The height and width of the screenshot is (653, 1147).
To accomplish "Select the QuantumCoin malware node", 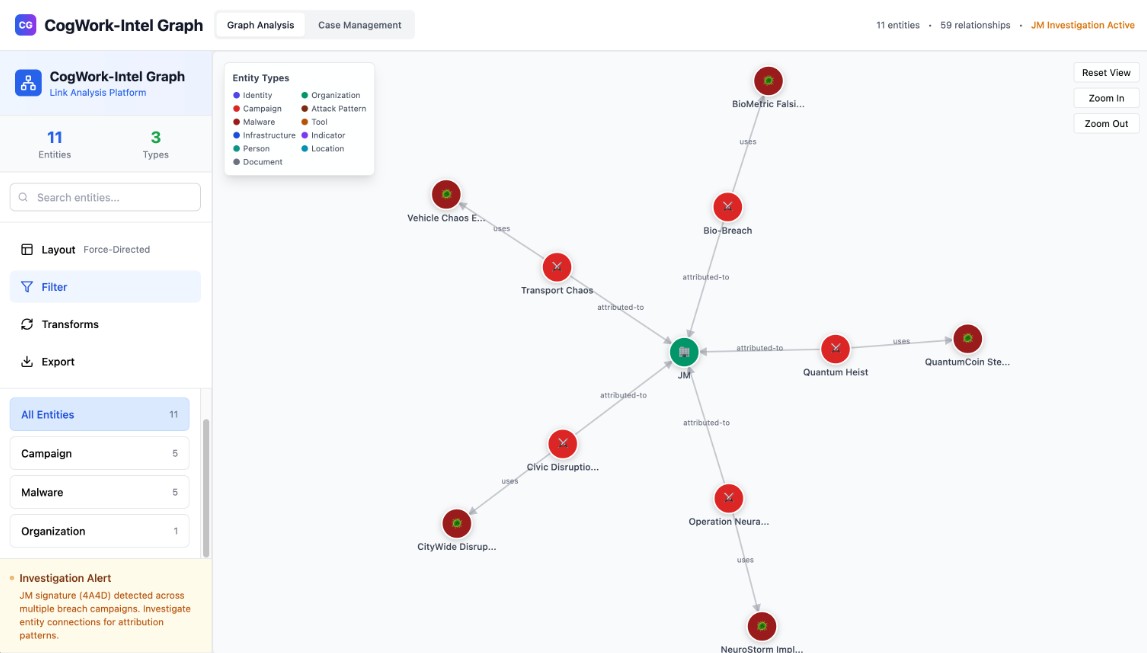I will click(x=967, y=339).
